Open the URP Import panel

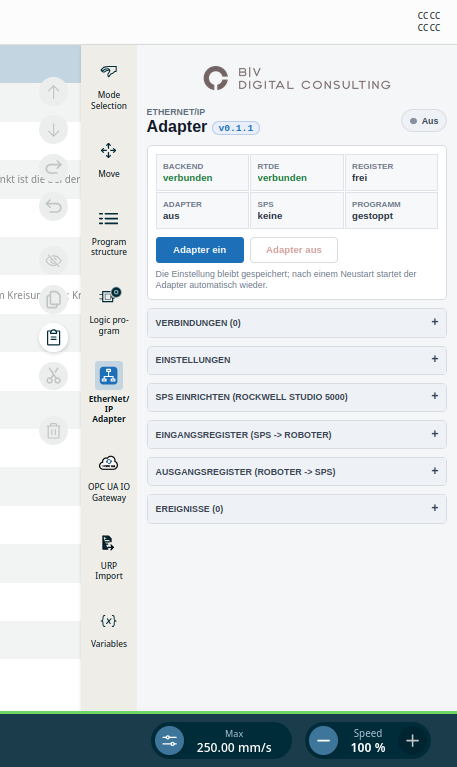click(x=109, y=557)
